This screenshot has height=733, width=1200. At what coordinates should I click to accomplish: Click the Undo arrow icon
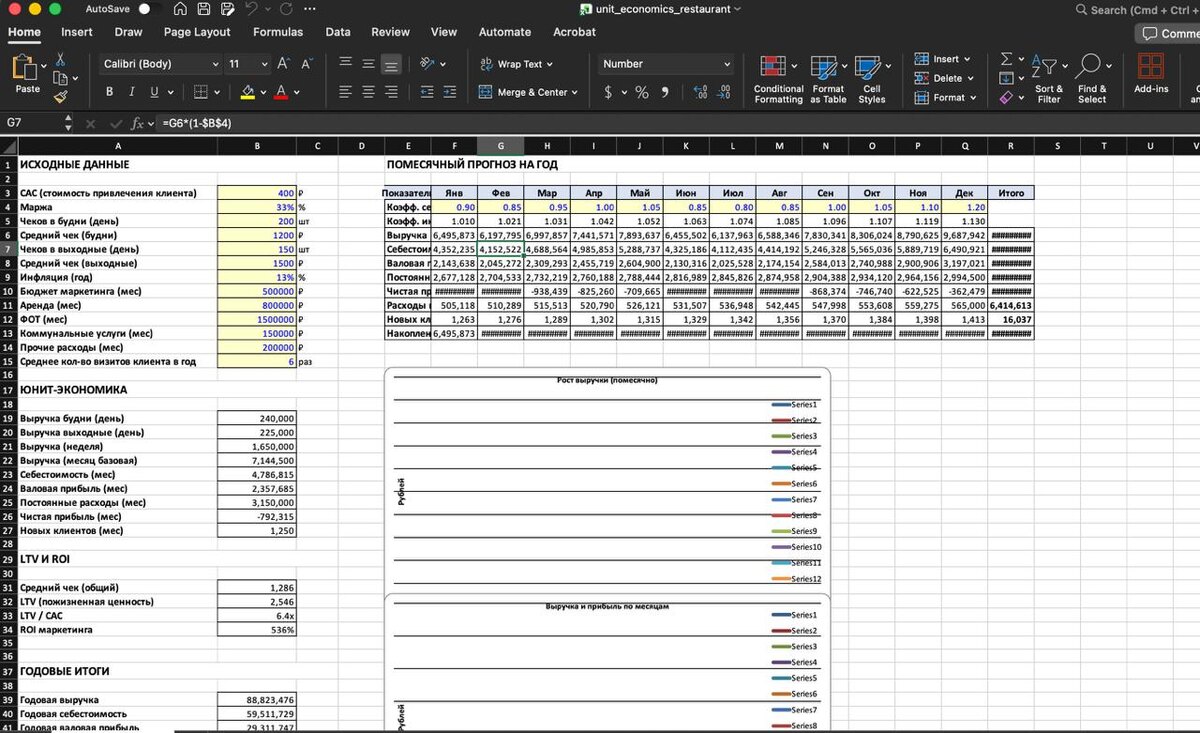point(250,9)
